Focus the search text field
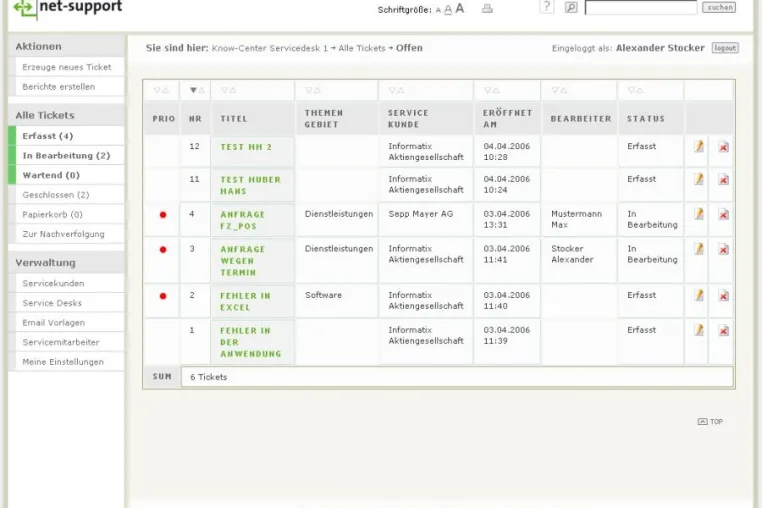 [x=641, y=7]
